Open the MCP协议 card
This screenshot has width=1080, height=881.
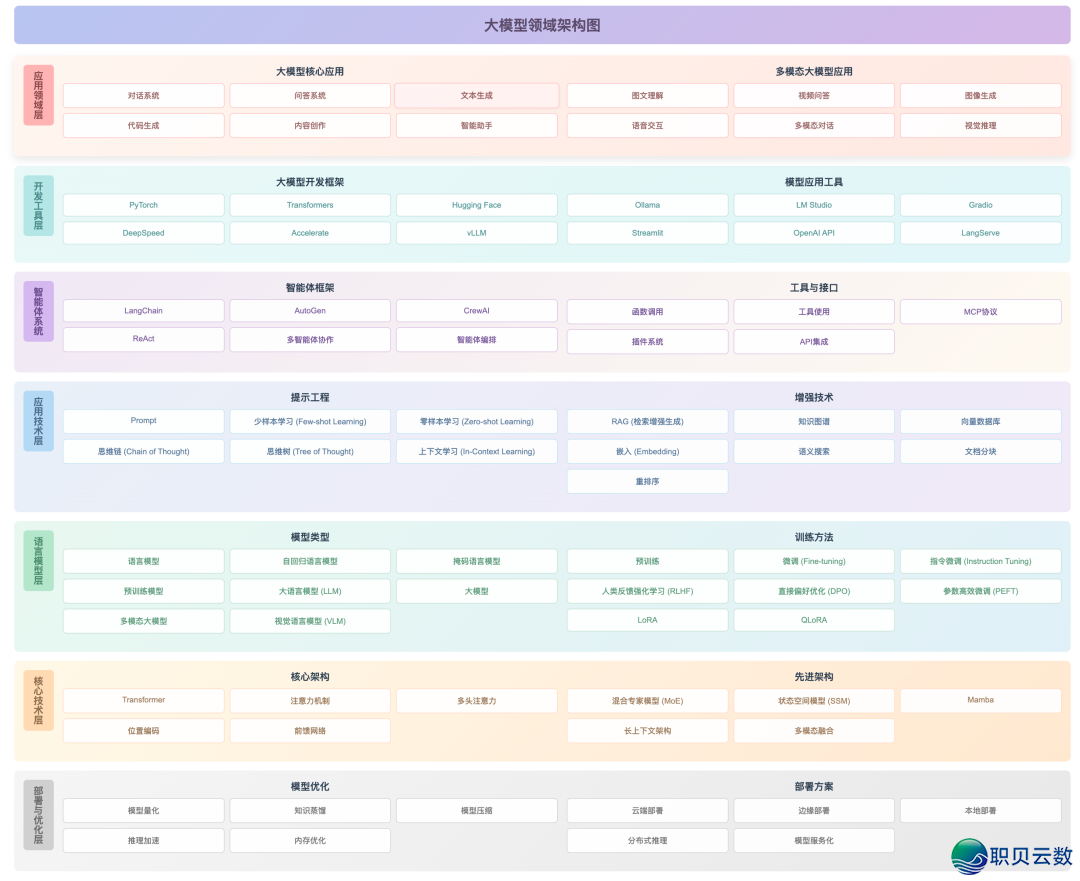(980, 312)
